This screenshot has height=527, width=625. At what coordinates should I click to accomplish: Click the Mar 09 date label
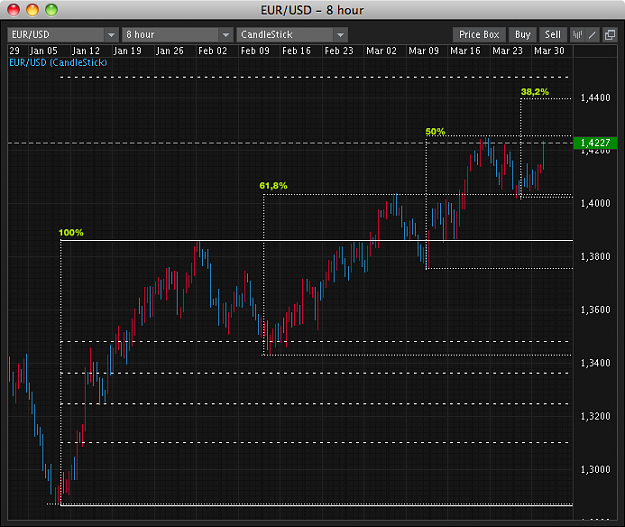[424, 51]
